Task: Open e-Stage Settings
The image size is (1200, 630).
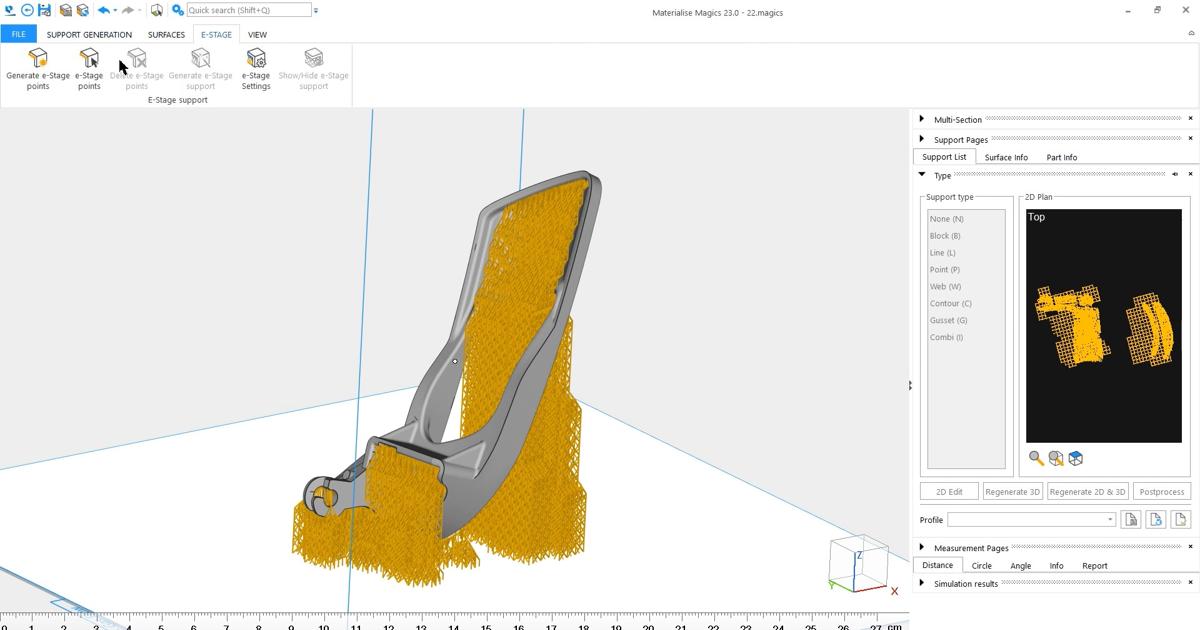Action: point(256,68)
